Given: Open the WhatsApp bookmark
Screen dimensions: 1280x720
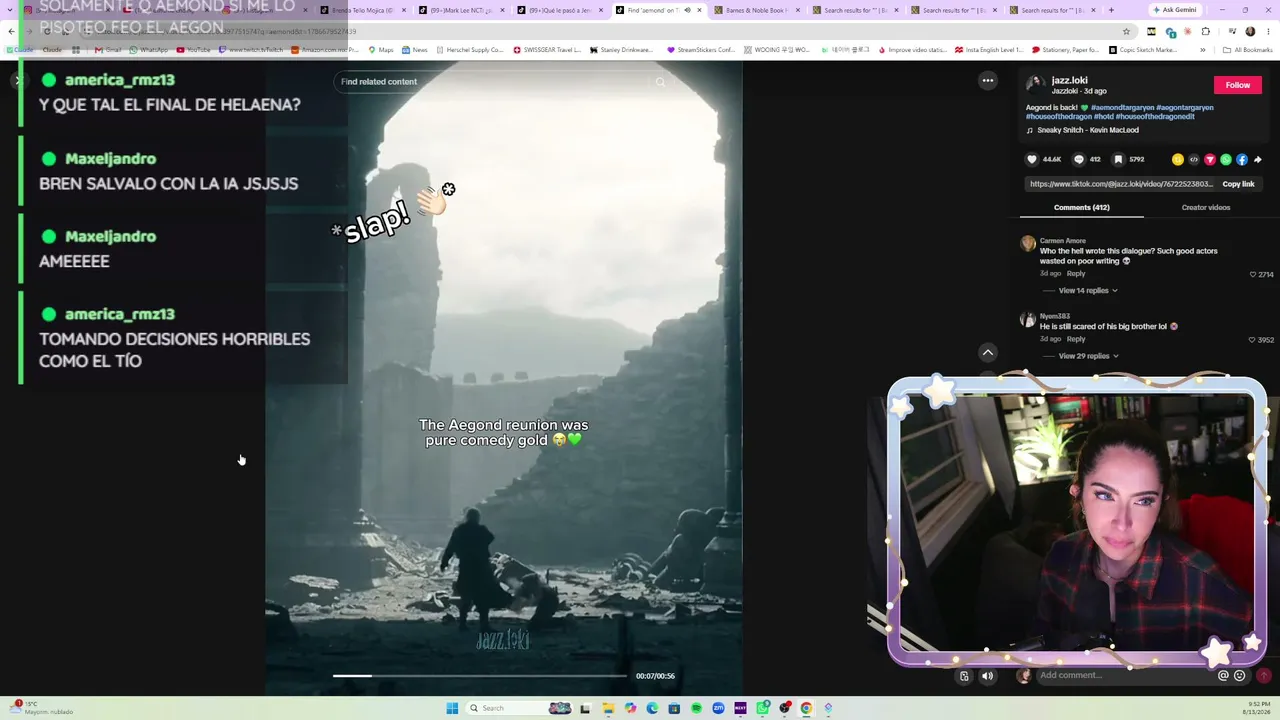Looking at the screenshot, I should pos(148,50).
